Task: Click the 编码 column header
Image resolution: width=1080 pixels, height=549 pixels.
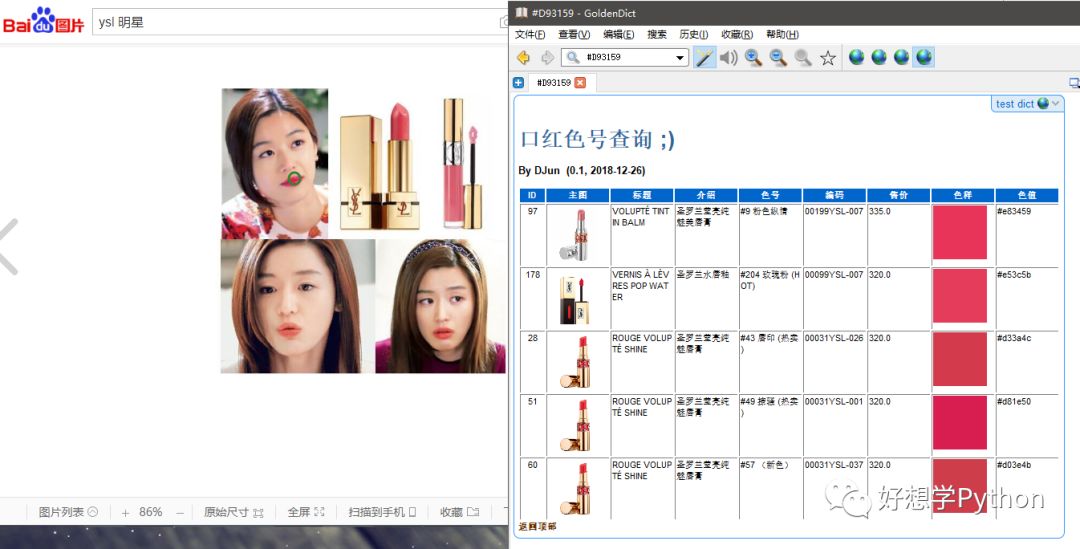Action: coord(834,196)
